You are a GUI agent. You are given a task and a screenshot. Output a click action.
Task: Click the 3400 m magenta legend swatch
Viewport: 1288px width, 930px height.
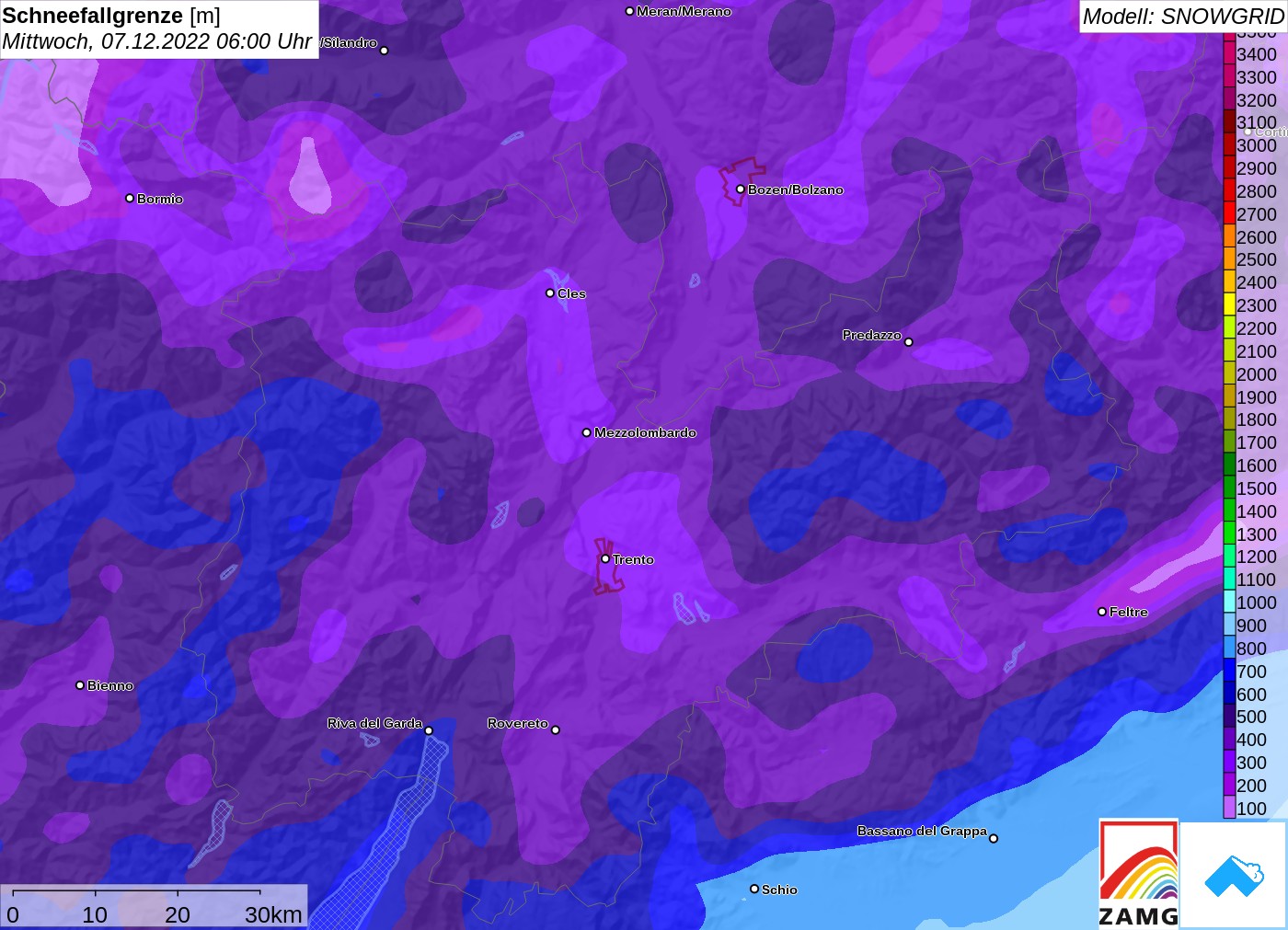[1229, 53]
